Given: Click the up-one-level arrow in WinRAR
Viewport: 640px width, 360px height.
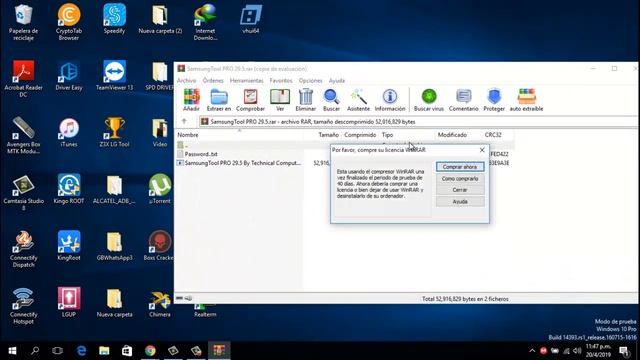Looking at the screenshot, I should pyautogui.click(x=184, y=121).
